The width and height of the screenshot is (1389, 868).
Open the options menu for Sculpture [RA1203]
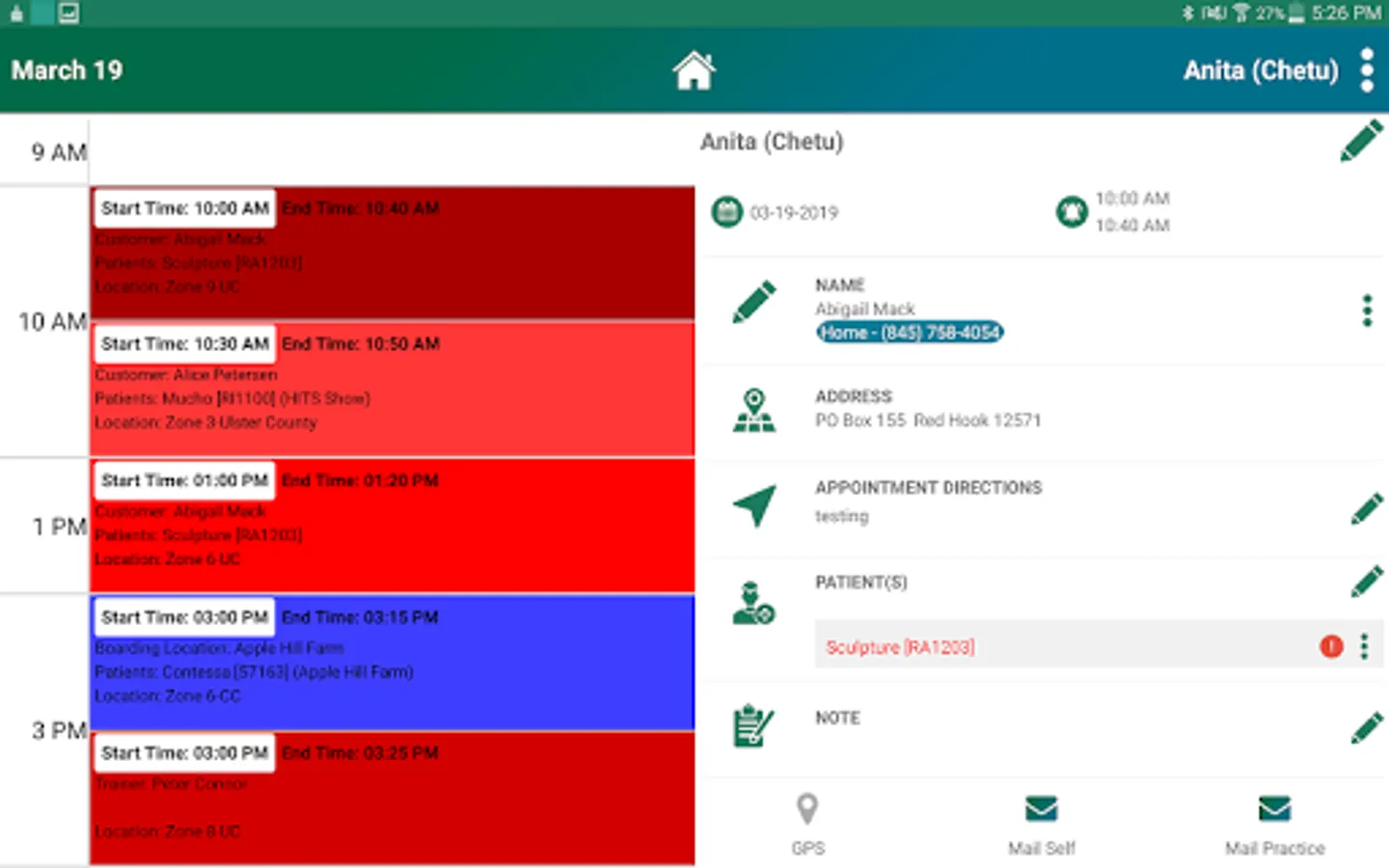point(1364,646)
